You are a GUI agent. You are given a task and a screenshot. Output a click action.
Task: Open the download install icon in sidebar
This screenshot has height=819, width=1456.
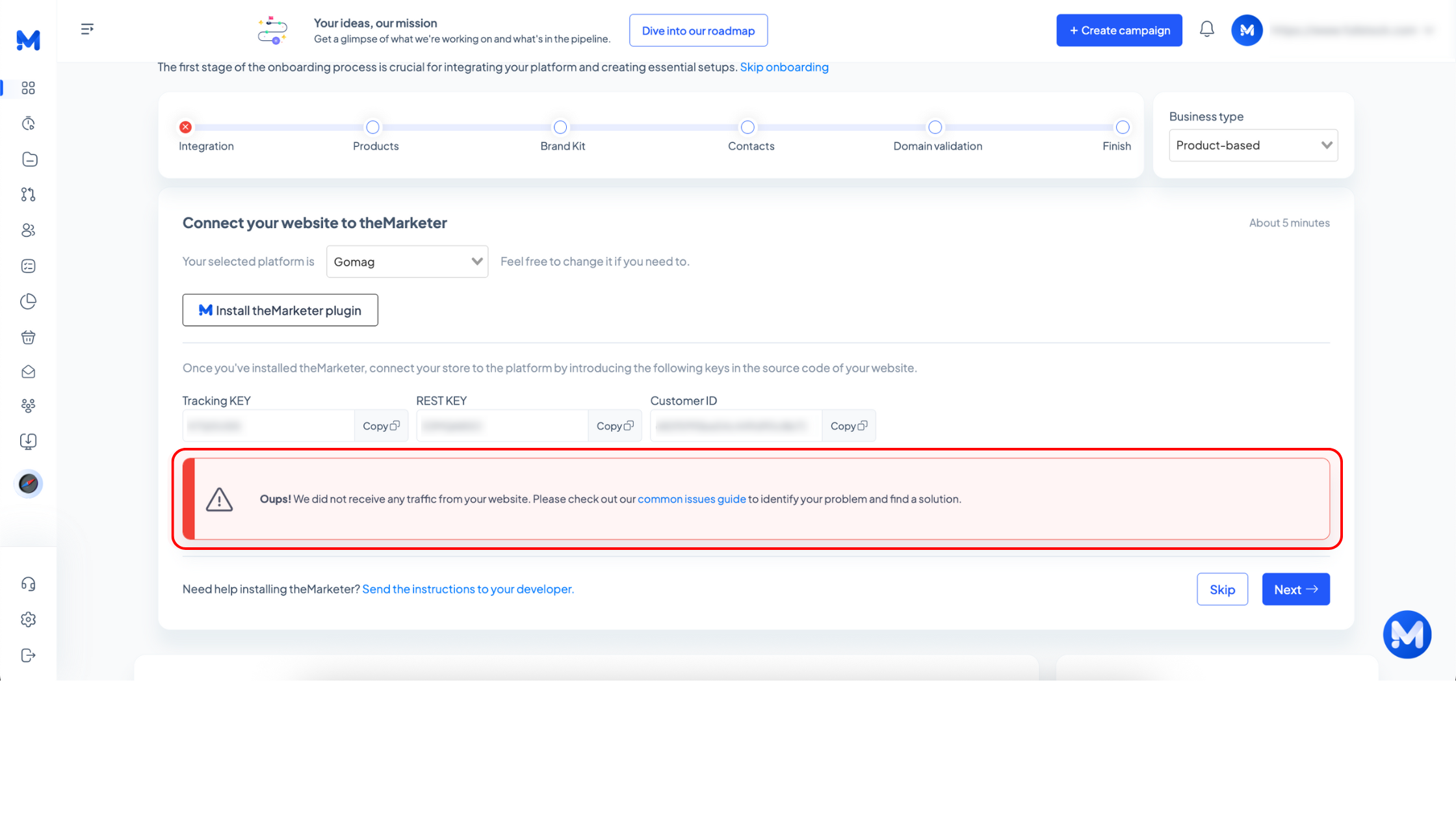click(x=28, y=442)
